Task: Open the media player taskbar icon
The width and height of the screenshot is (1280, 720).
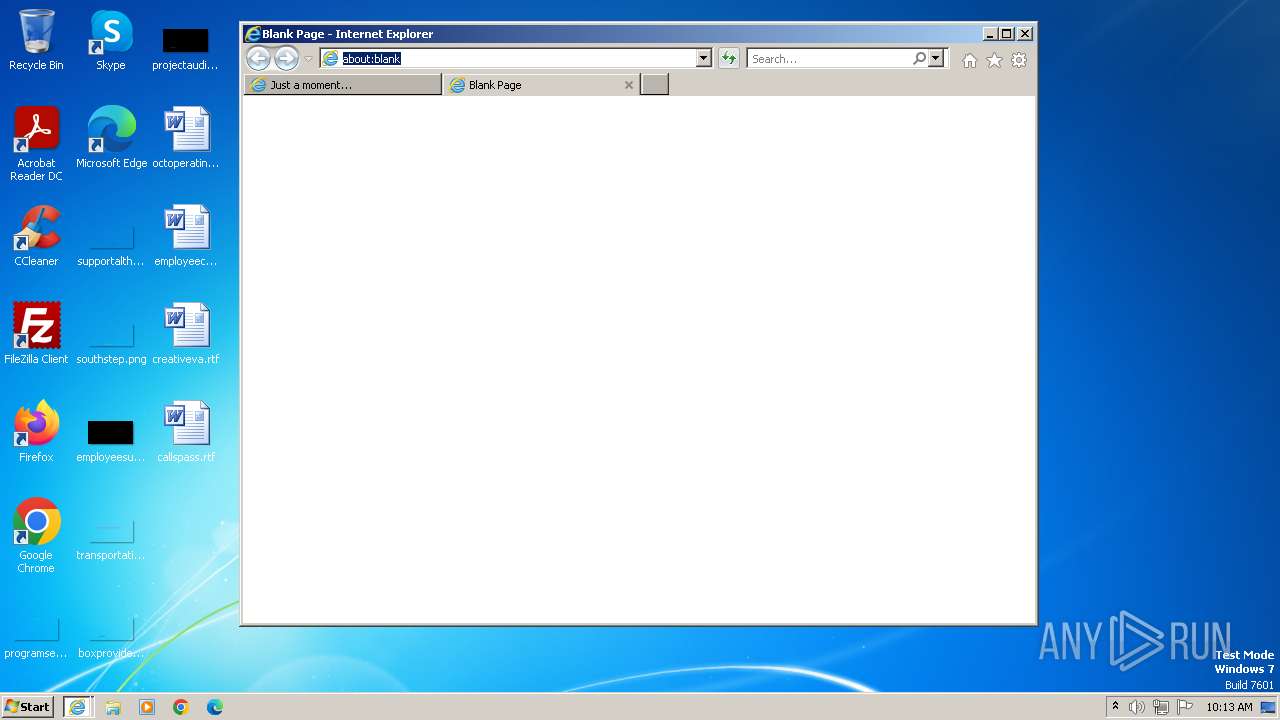Action: (147, 707)
